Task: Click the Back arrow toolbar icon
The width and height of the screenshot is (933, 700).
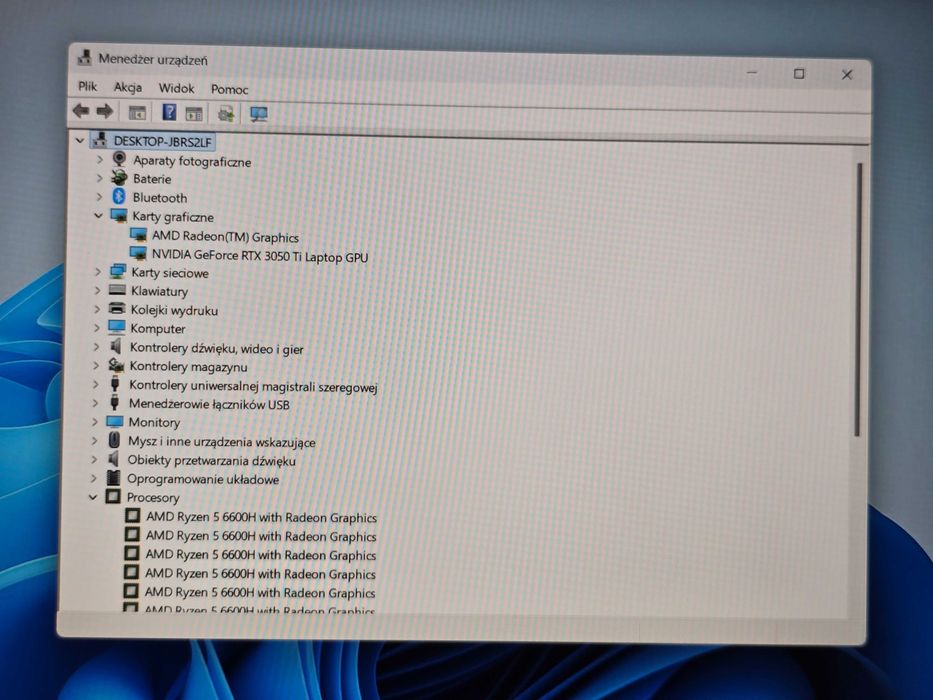Action: coord(80,111)
